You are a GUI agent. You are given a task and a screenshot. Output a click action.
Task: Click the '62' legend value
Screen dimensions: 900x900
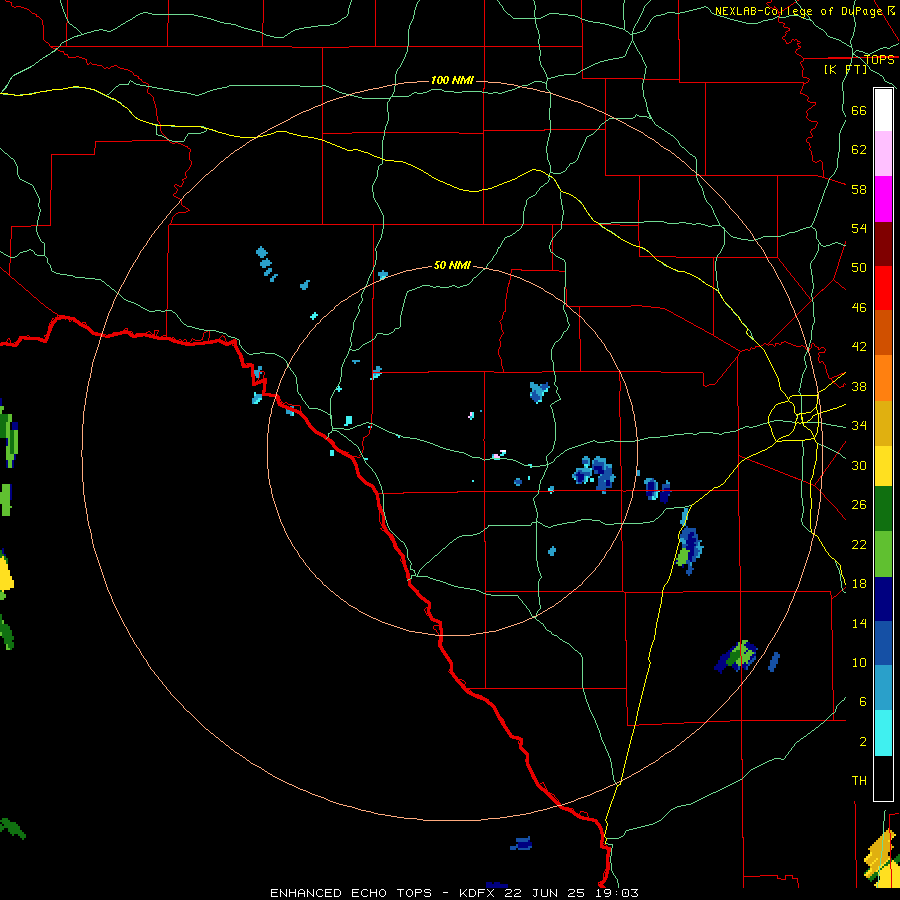coord(859,150)
